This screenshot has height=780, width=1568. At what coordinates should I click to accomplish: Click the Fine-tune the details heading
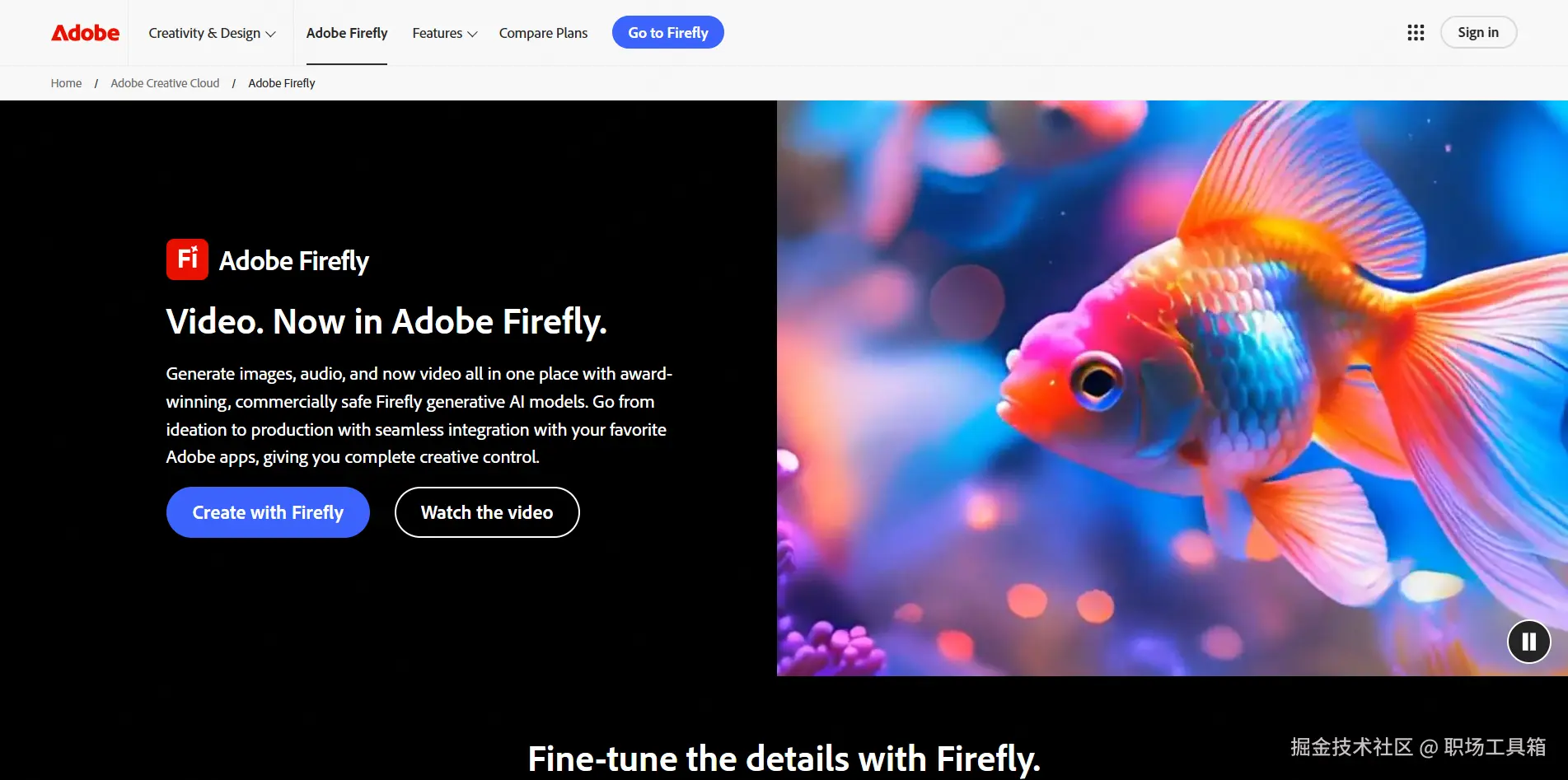784,759
